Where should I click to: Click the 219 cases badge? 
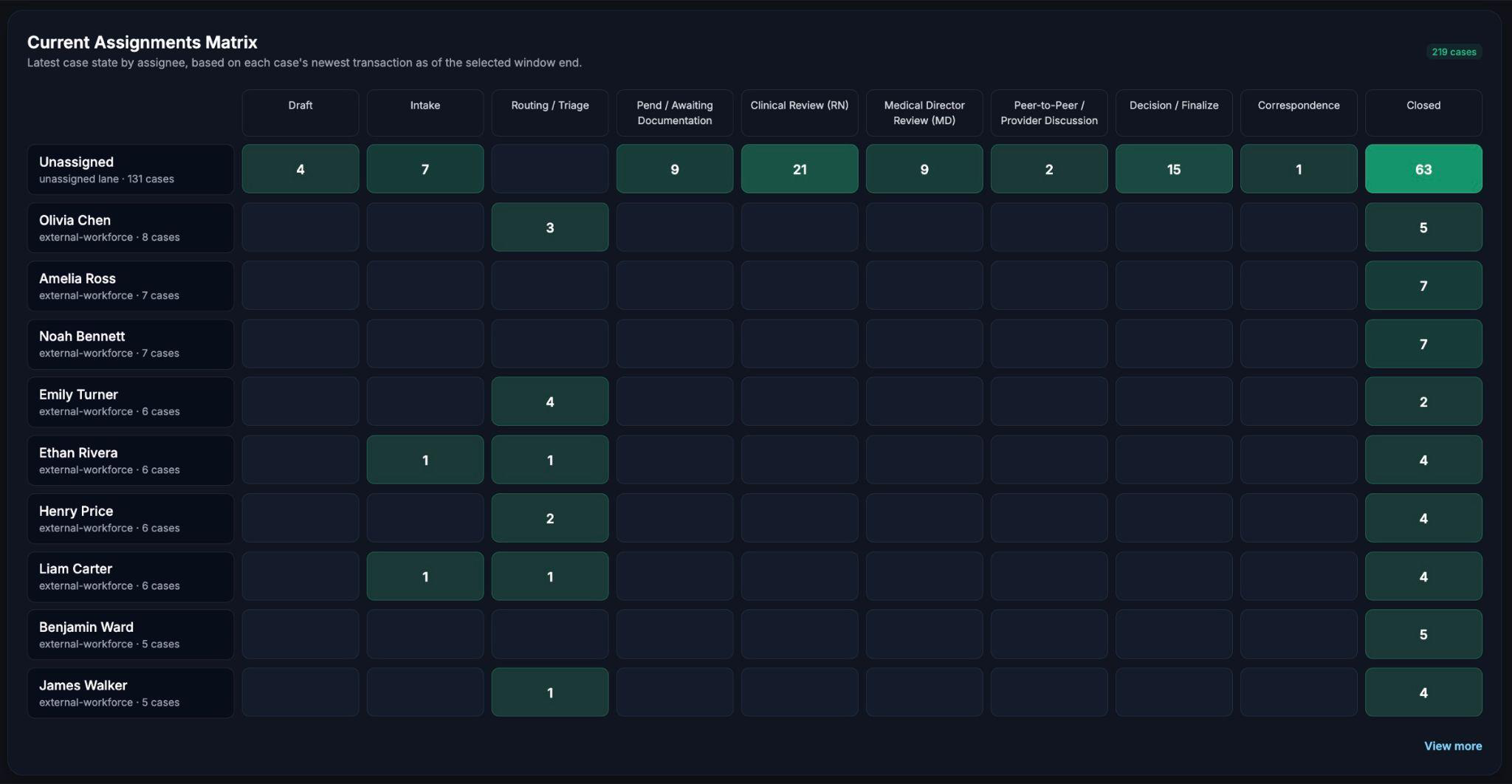click(1454, 52)
